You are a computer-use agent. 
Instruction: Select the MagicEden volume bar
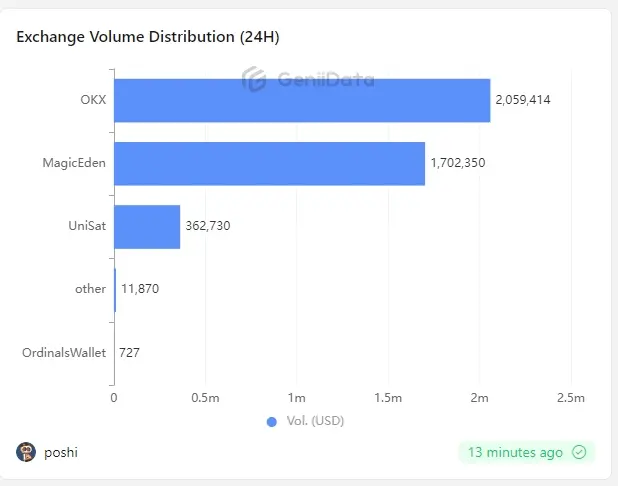(x=269, y=163)
